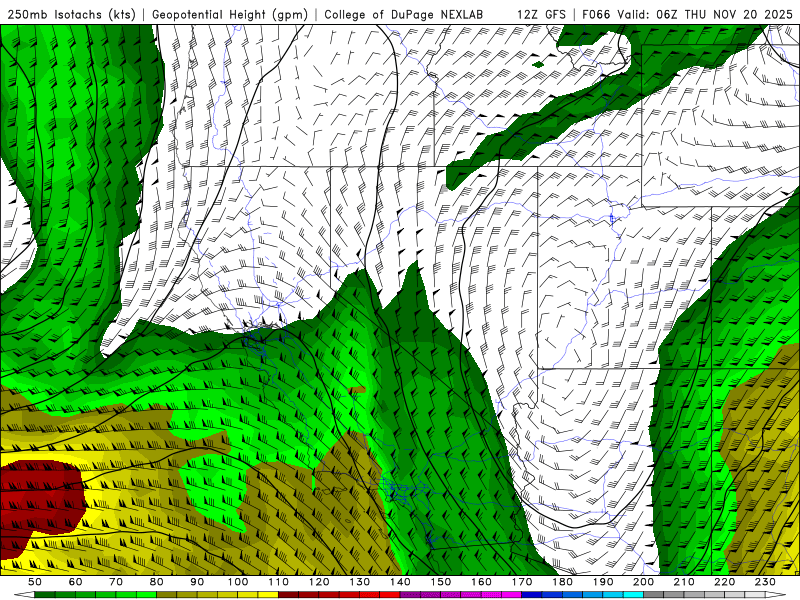Click the '50' colorbar label

point(35,582)
